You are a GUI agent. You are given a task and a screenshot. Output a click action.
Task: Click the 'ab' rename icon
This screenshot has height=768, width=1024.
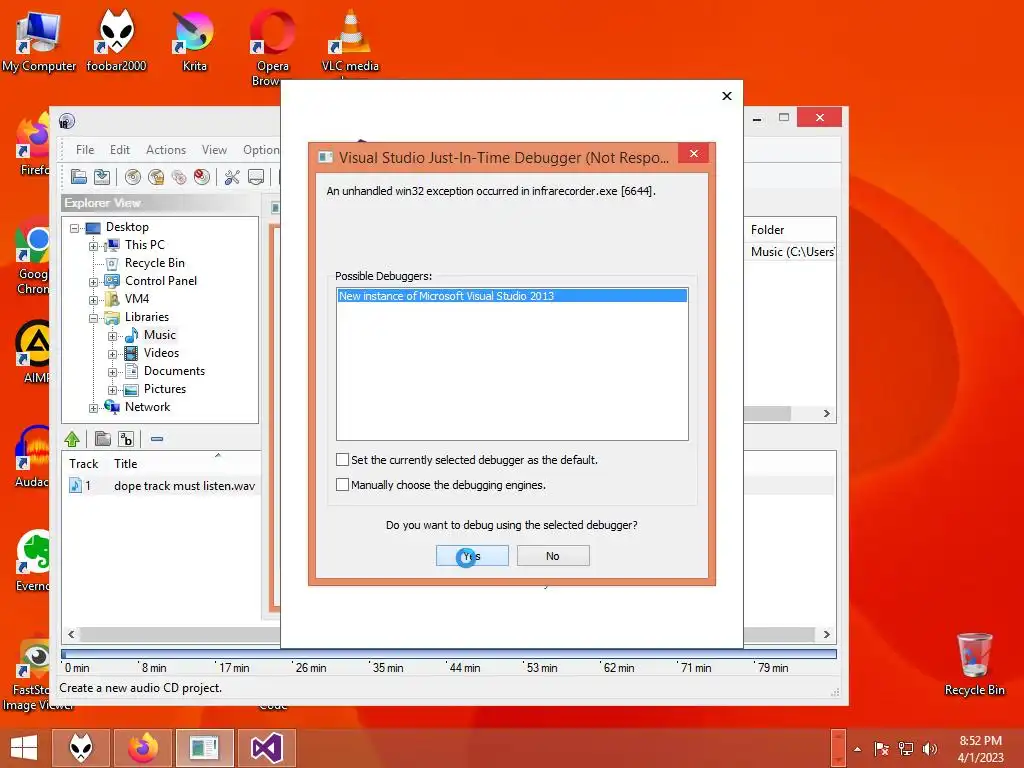tap(126, 439)
